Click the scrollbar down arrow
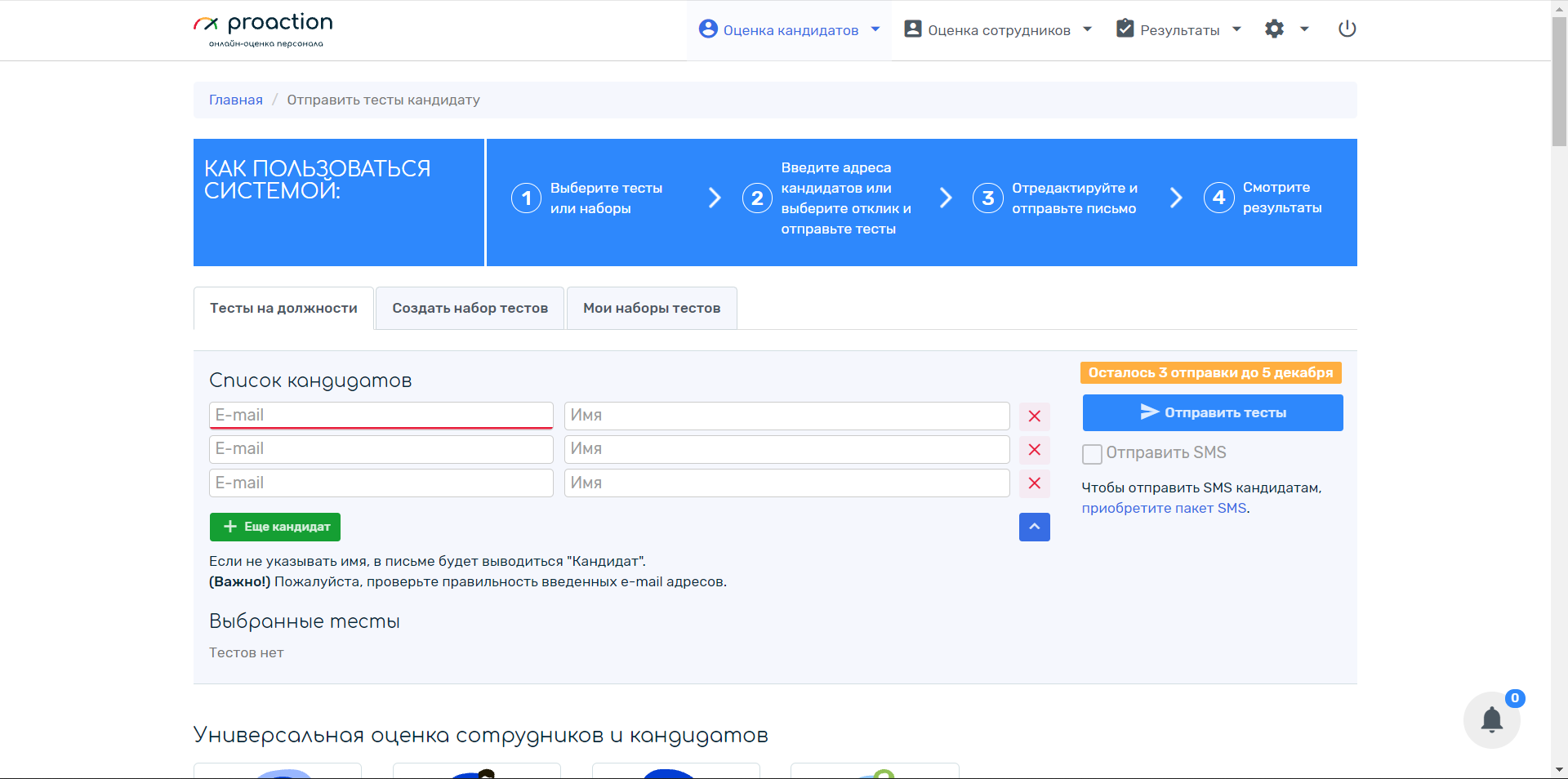 click(x=1559, y=770)
